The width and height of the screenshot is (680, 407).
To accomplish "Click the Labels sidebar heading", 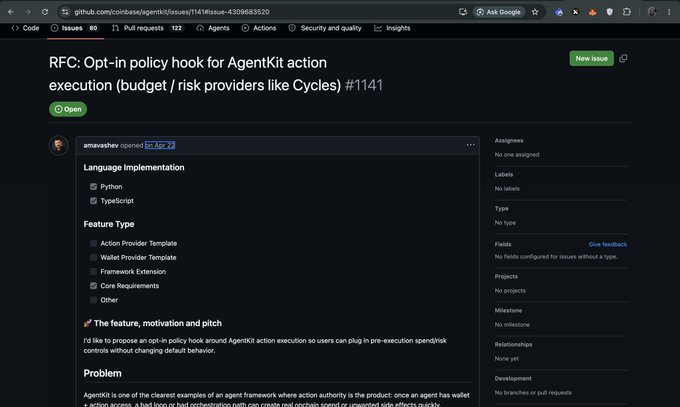I will (503, 174).
